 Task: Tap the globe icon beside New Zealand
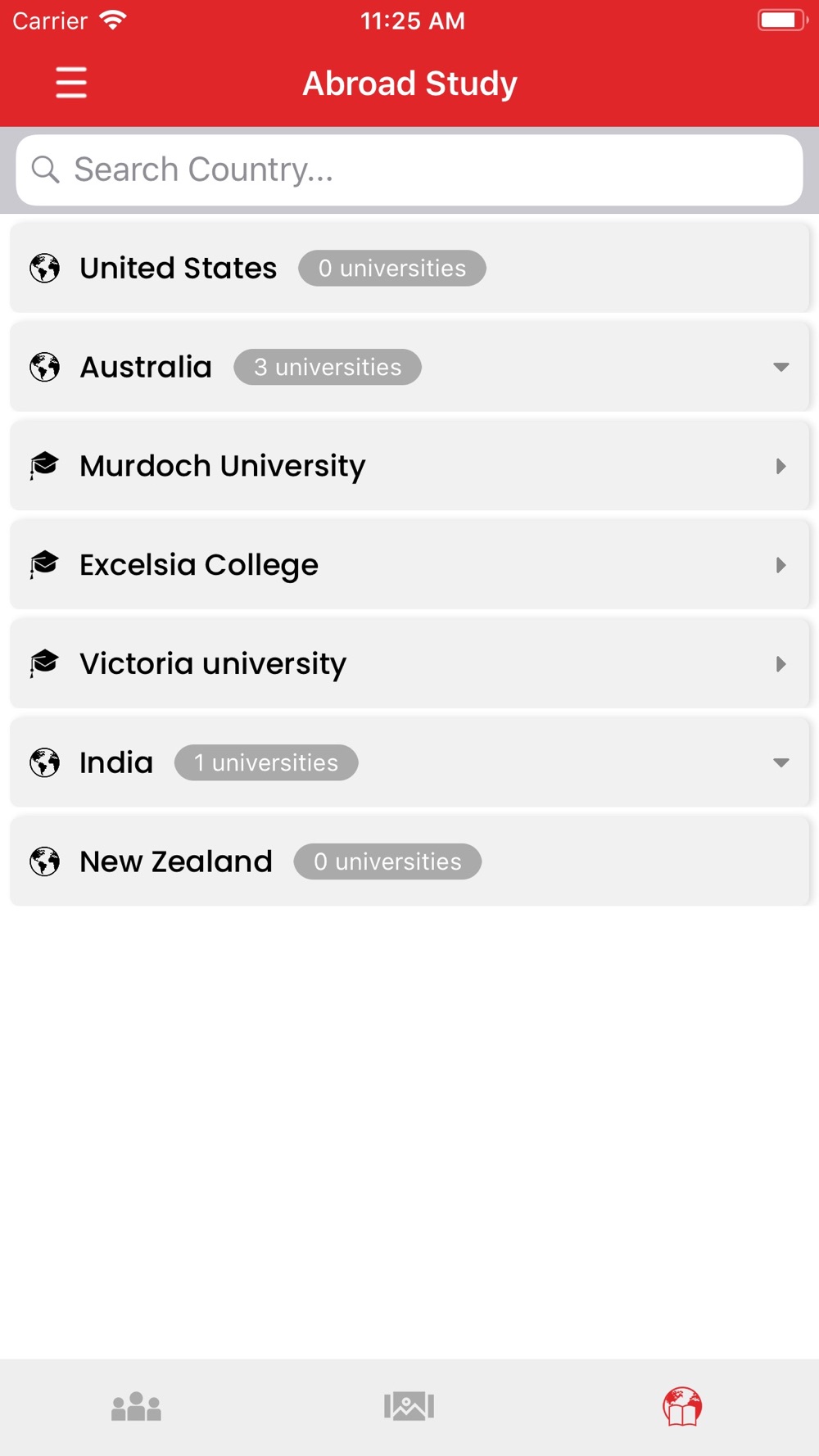coord(45,861)
